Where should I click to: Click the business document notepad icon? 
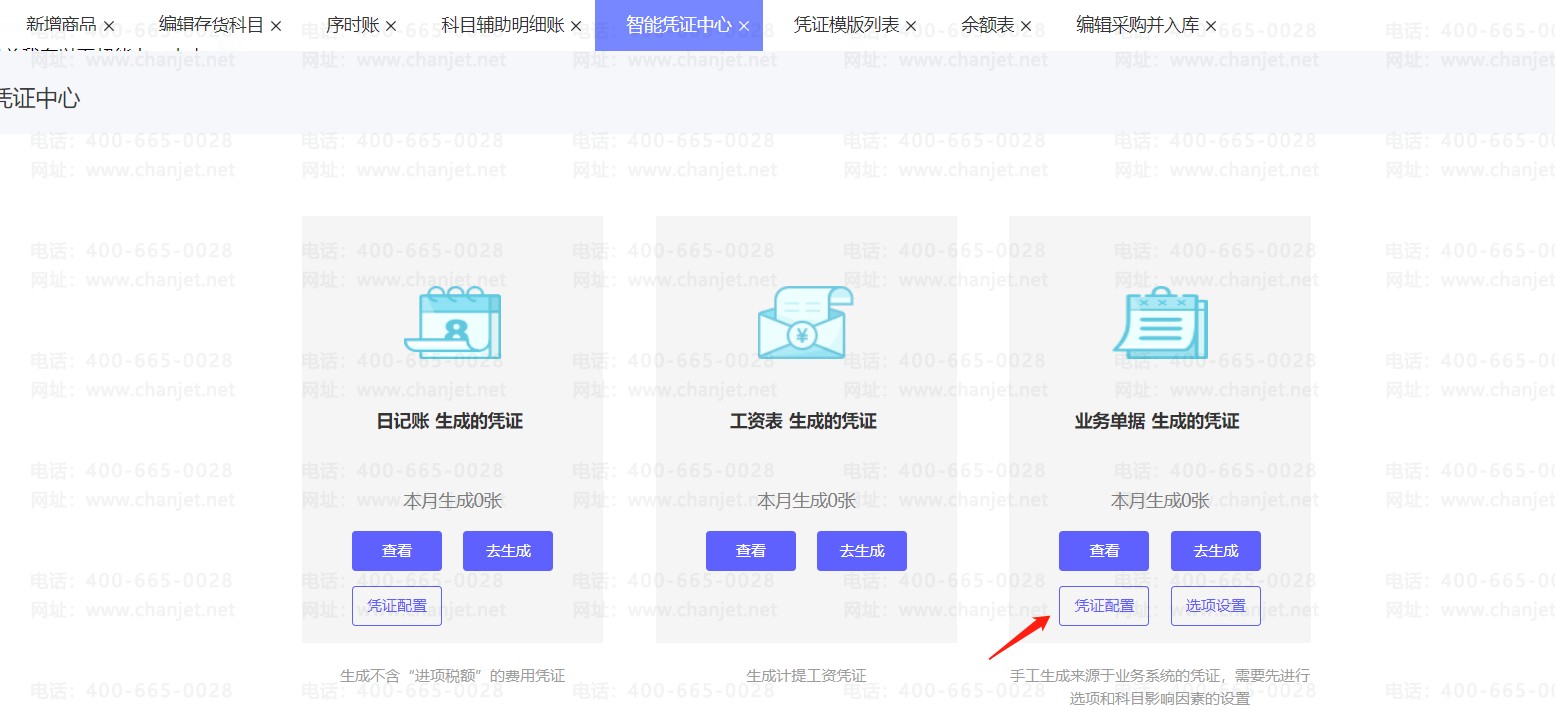click(1159, 322)
